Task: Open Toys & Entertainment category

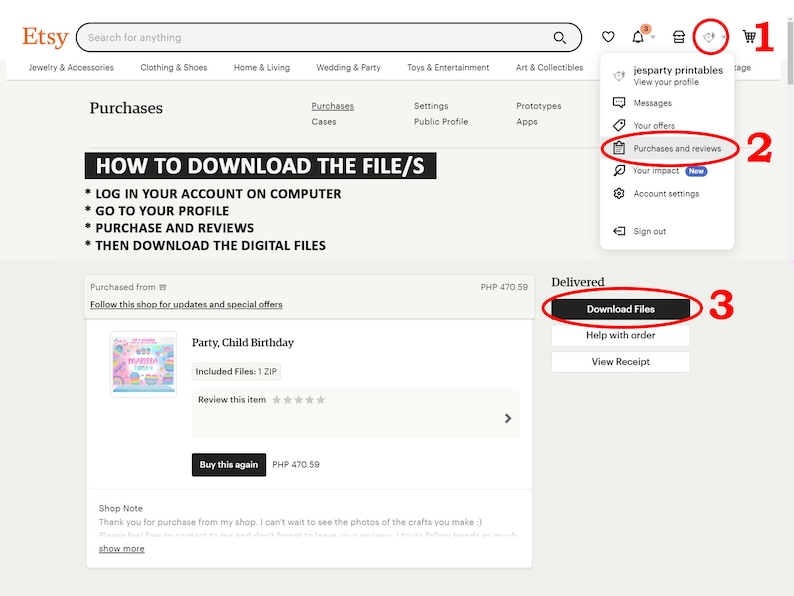Action: [448, 67]
